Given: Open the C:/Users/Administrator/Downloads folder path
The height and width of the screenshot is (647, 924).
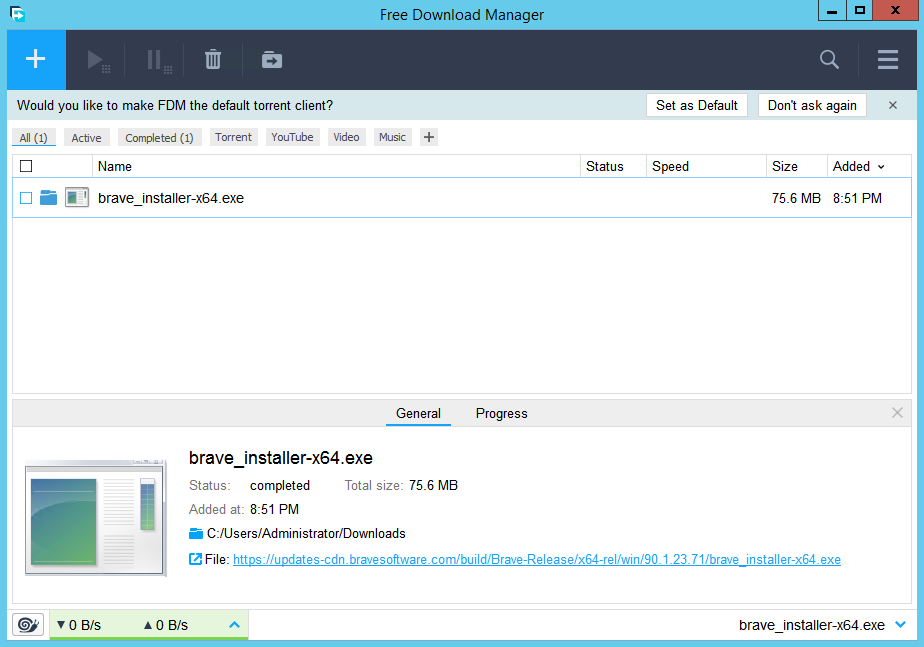Looking at the screenshot, I should pos(306,533).
